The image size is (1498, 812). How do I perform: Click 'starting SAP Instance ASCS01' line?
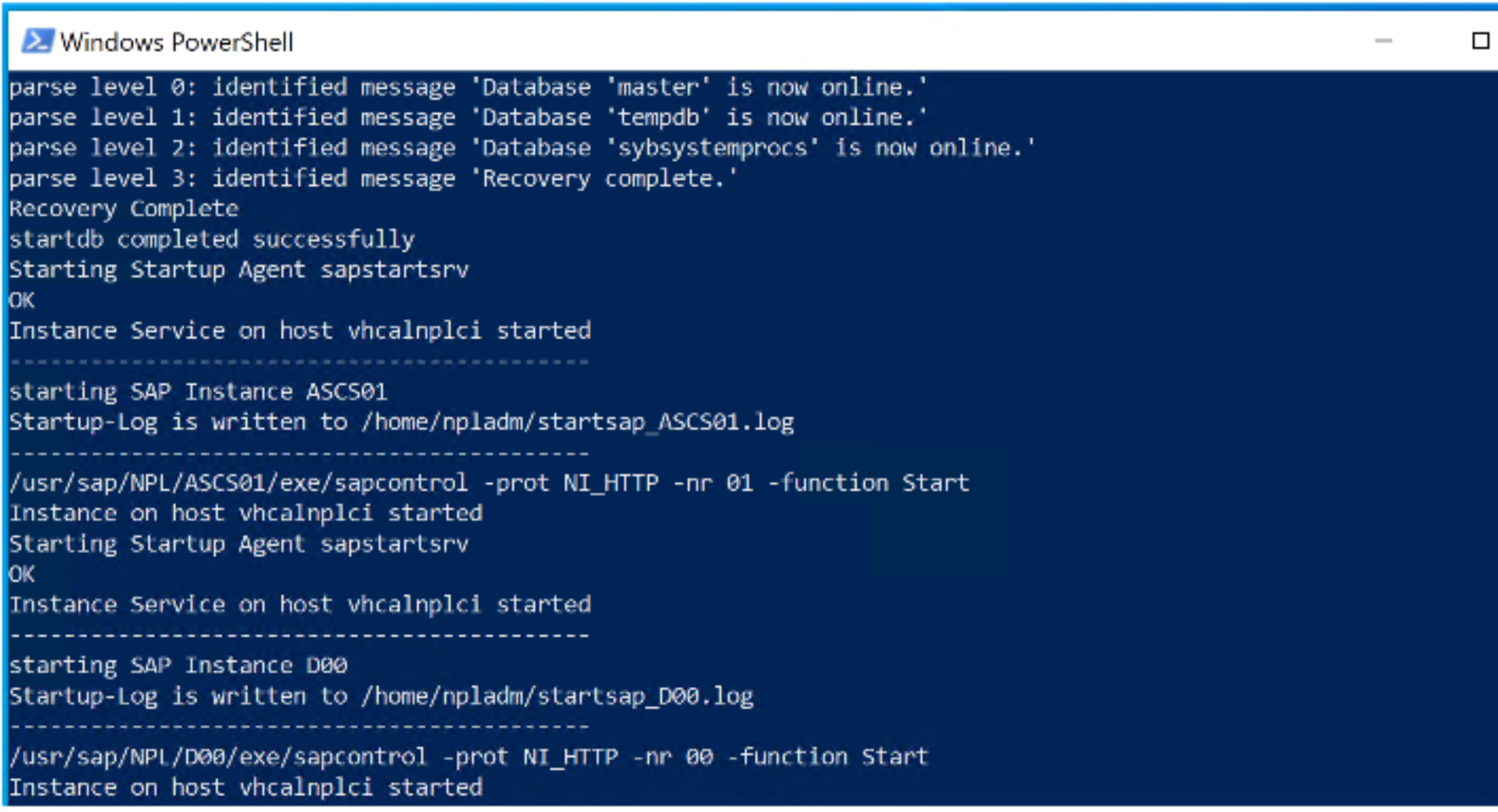198,392
